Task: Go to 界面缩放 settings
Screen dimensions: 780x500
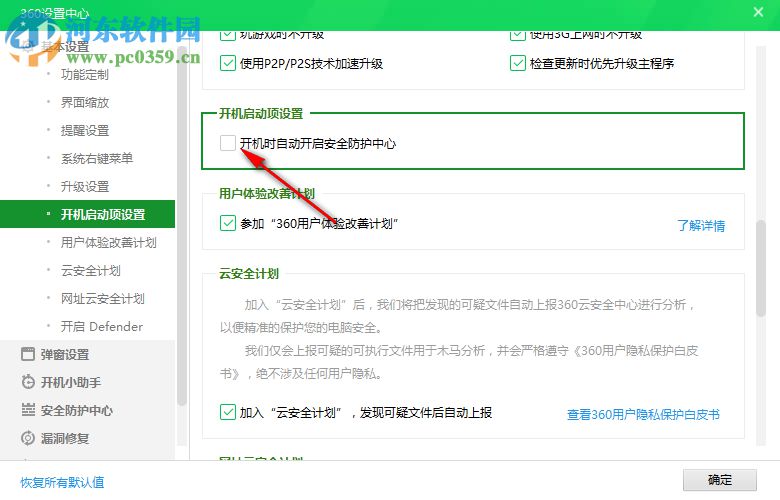Action: pyautogui.click(x=85, y=102)
